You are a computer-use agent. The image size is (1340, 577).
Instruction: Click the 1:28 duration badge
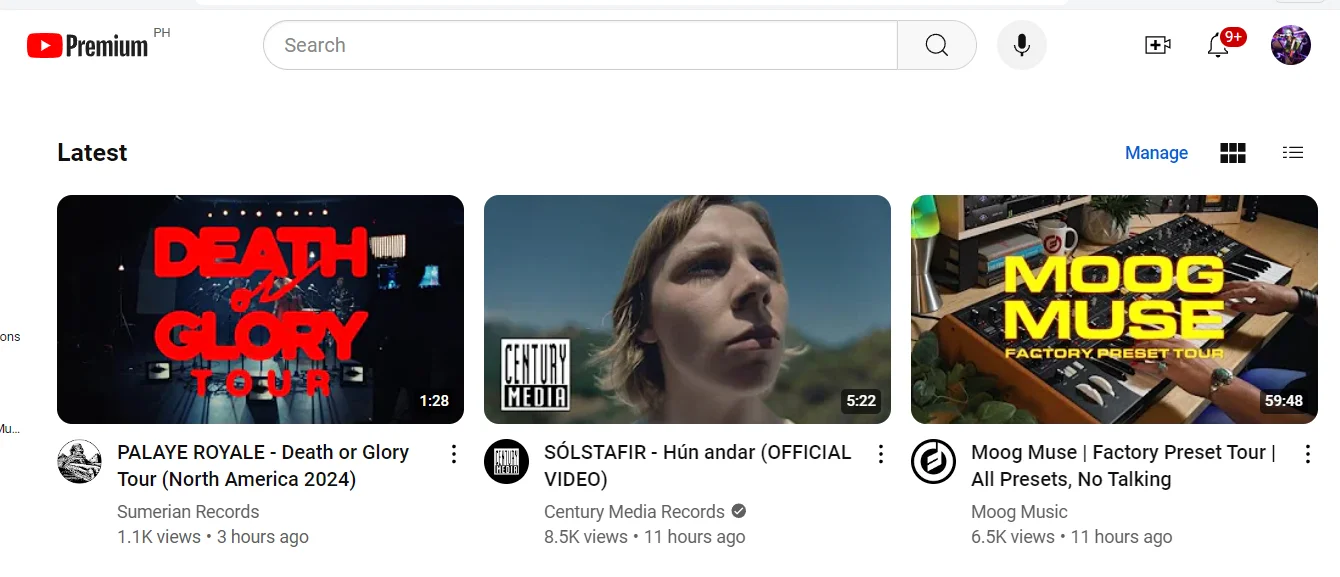(434, 401)
